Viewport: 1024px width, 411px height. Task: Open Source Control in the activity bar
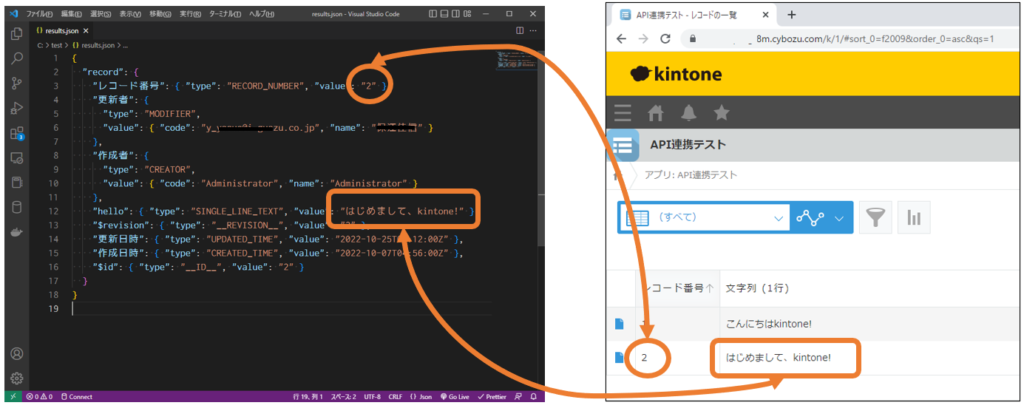tap(17, 83)
